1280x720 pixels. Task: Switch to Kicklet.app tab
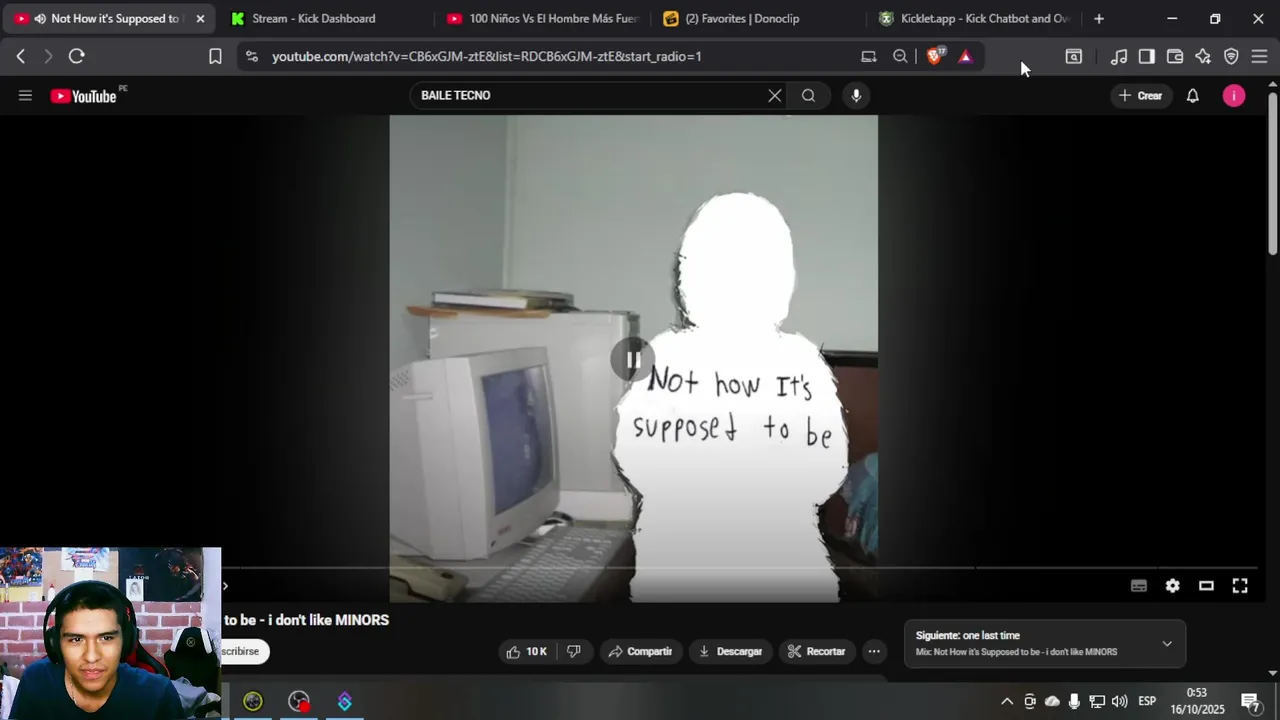(975, 18)
